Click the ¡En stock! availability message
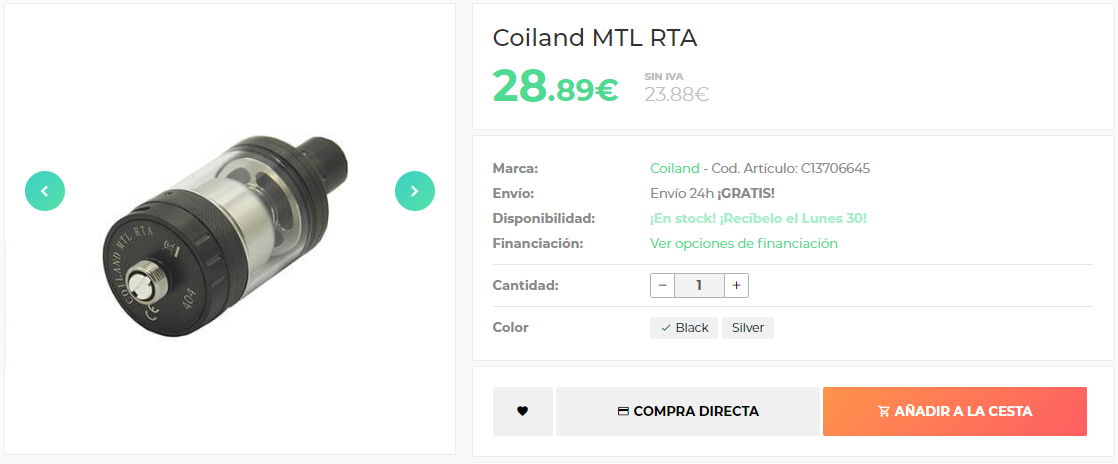The image size is (1118, 464). click(758, 218)
